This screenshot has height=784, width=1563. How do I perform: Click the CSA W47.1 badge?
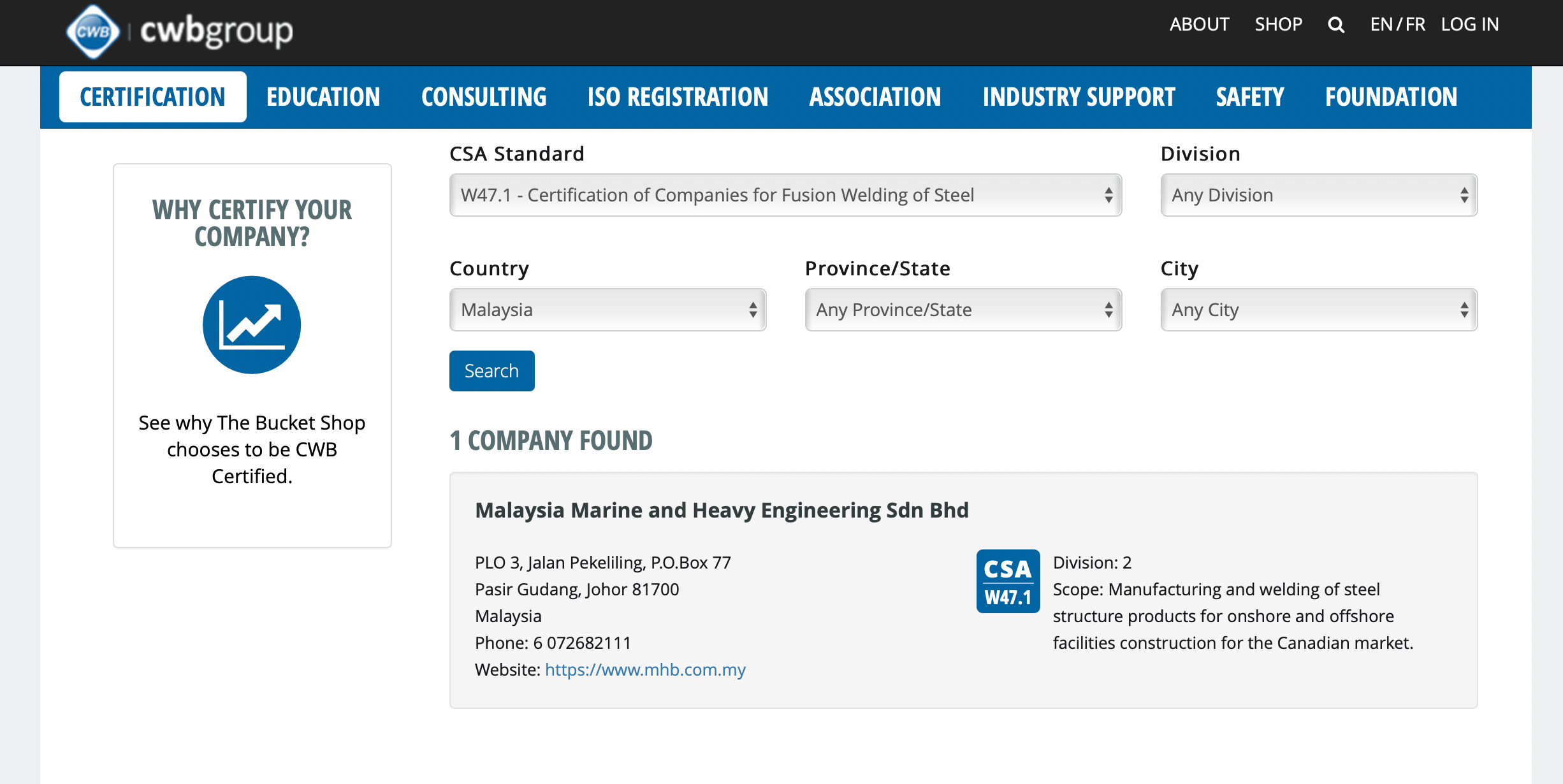click(1008, 581)
